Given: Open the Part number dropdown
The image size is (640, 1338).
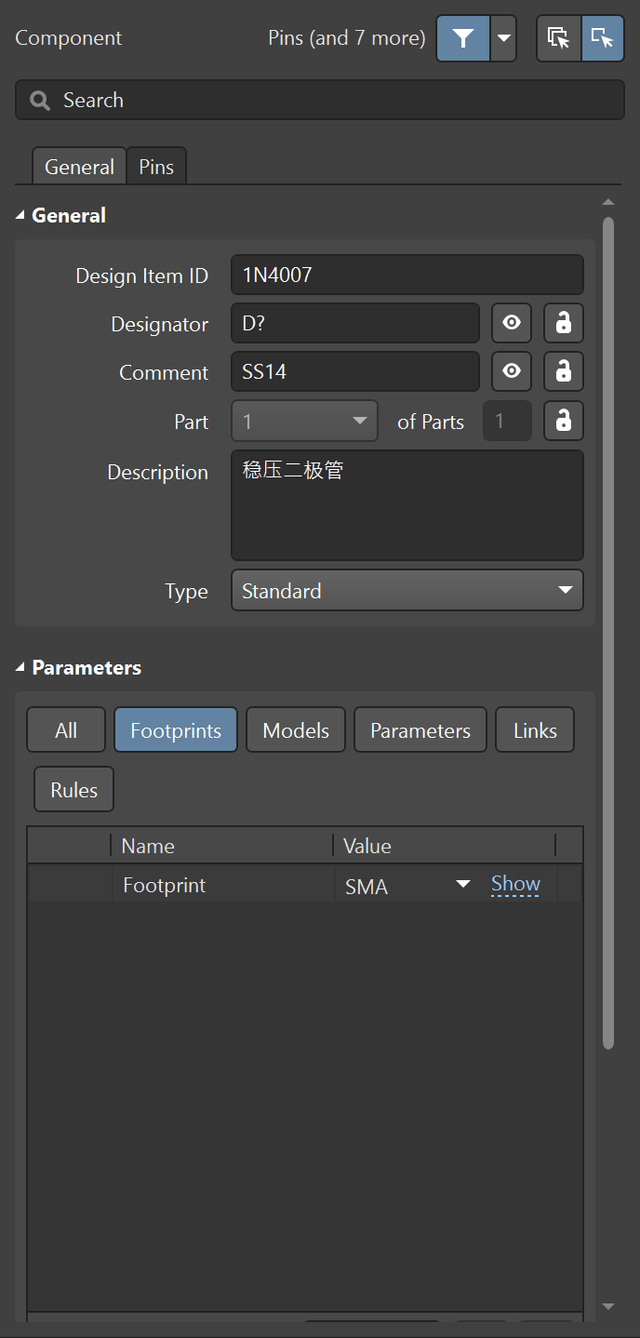Looking at the screenshot, I should pos(304,421).
